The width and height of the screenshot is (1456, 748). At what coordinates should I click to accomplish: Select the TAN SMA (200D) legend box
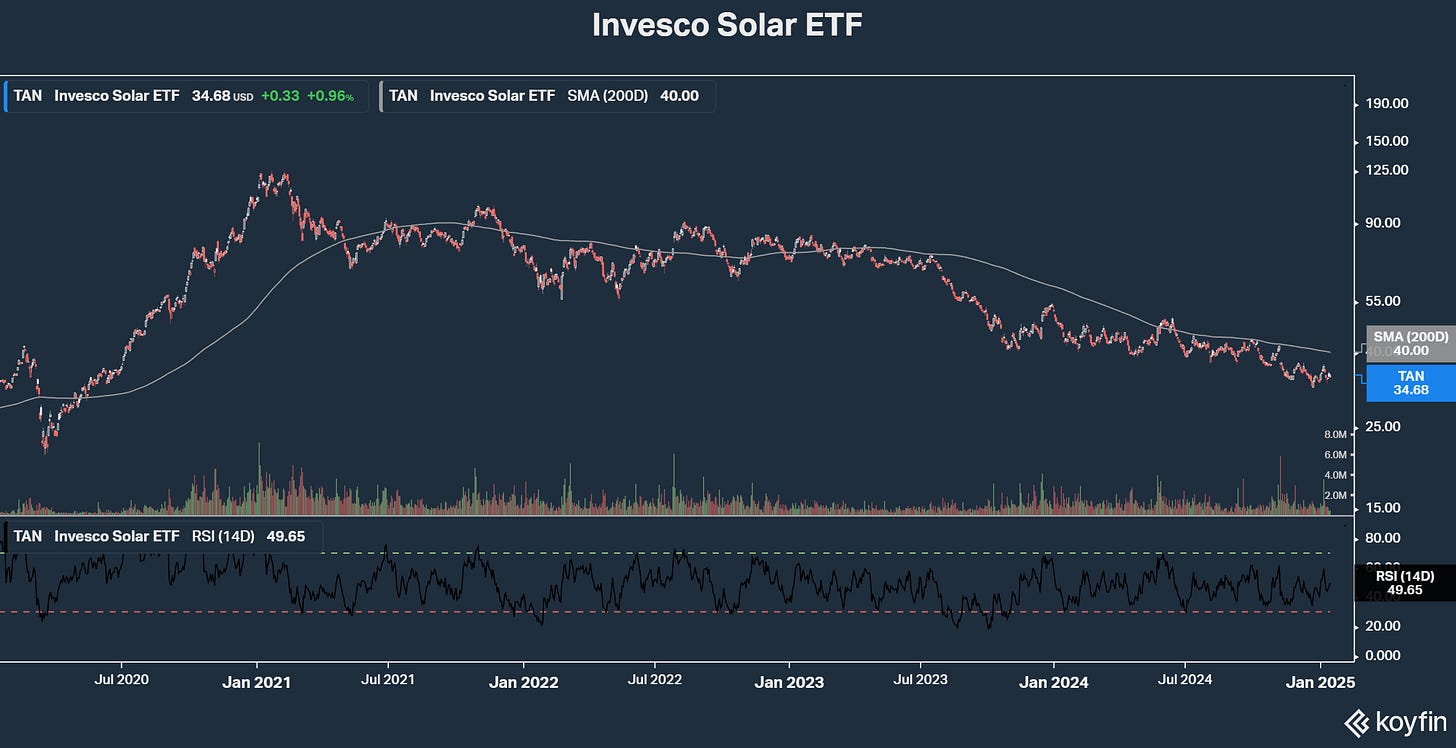tap(547, 96)
